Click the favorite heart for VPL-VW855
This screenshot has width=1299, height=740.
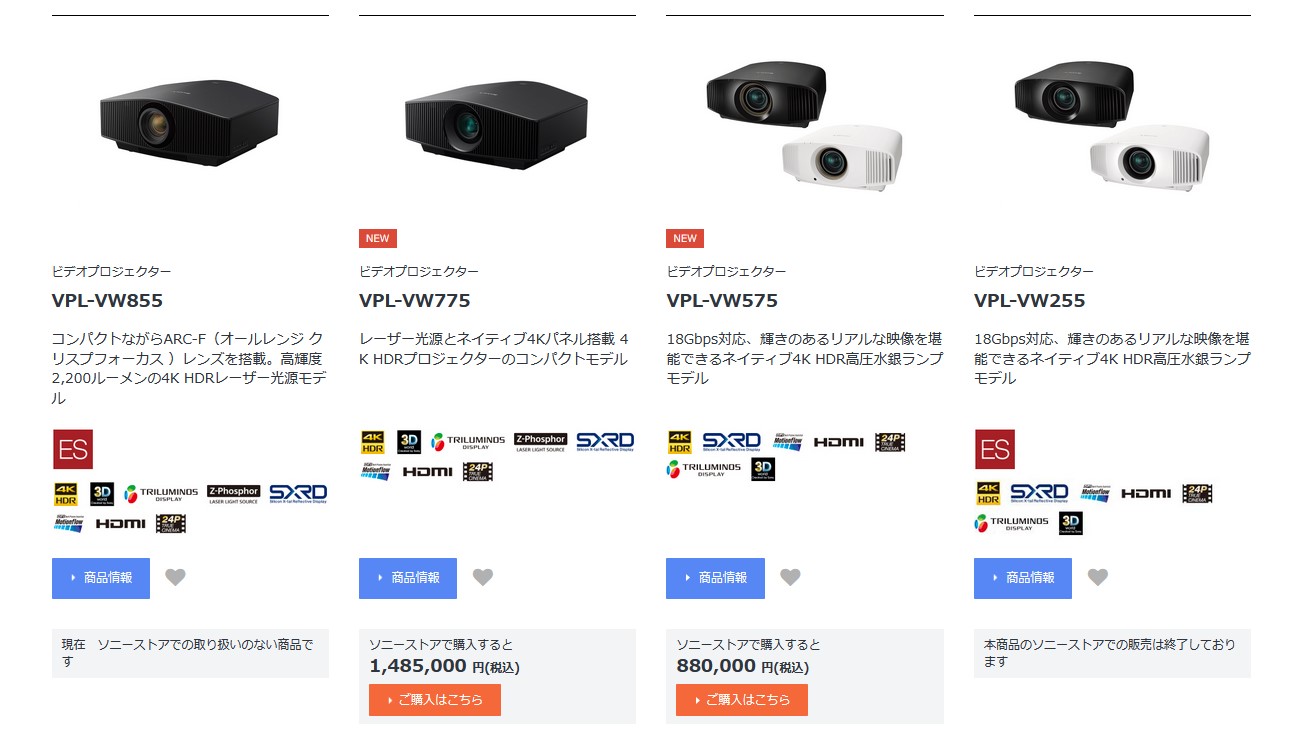pos(175,577)
